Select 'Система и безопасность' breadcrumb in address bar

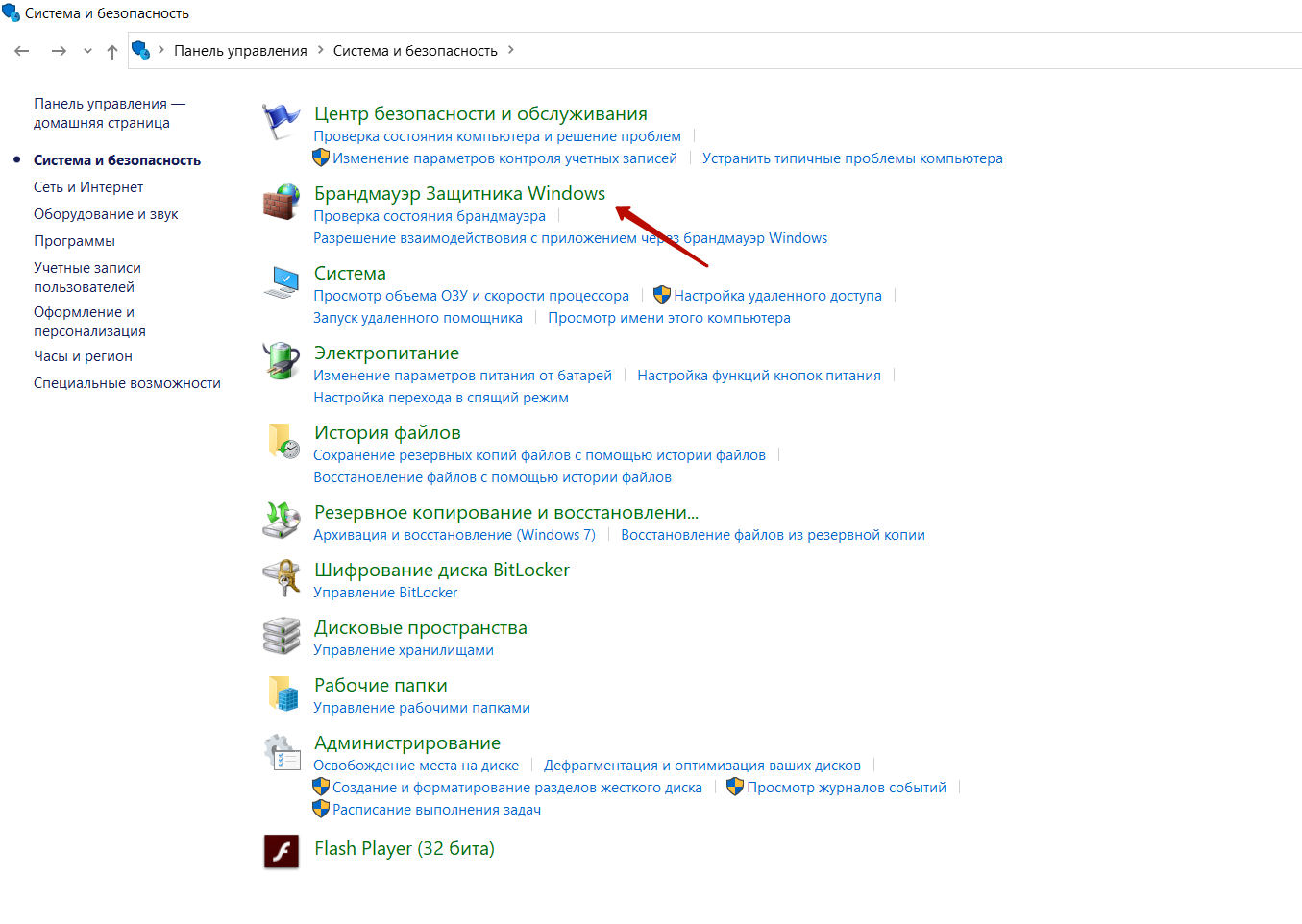tap(415, 51)
